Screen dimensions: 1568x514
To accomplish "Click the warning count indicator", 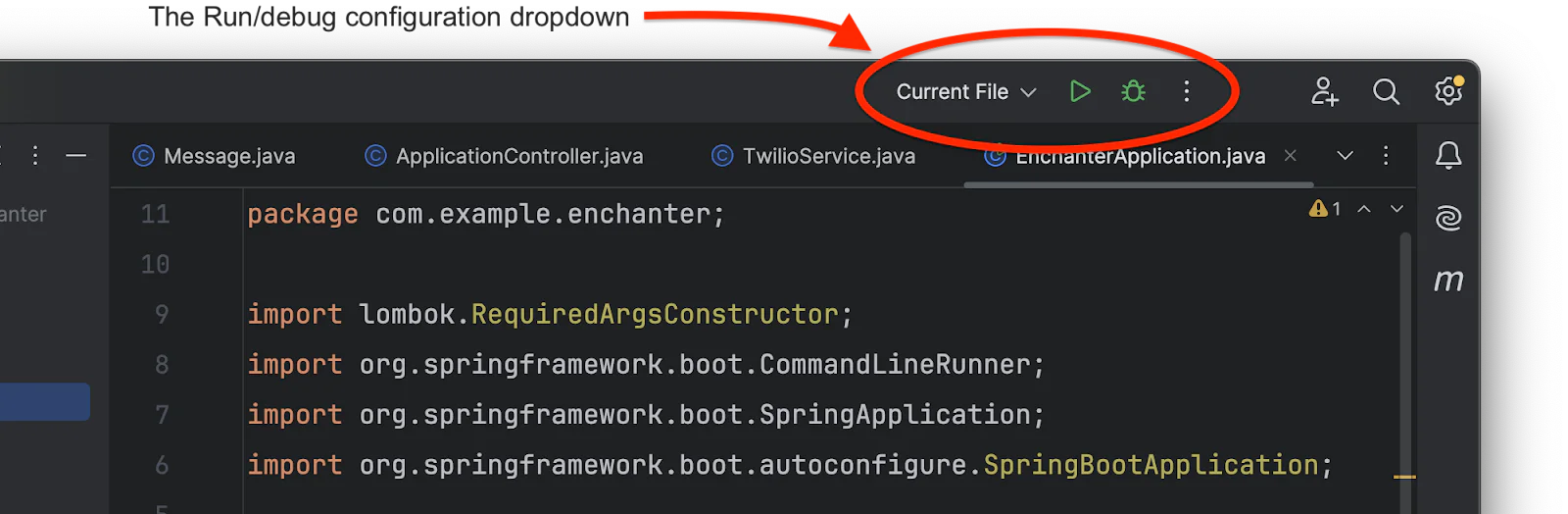I will 1325,208.
